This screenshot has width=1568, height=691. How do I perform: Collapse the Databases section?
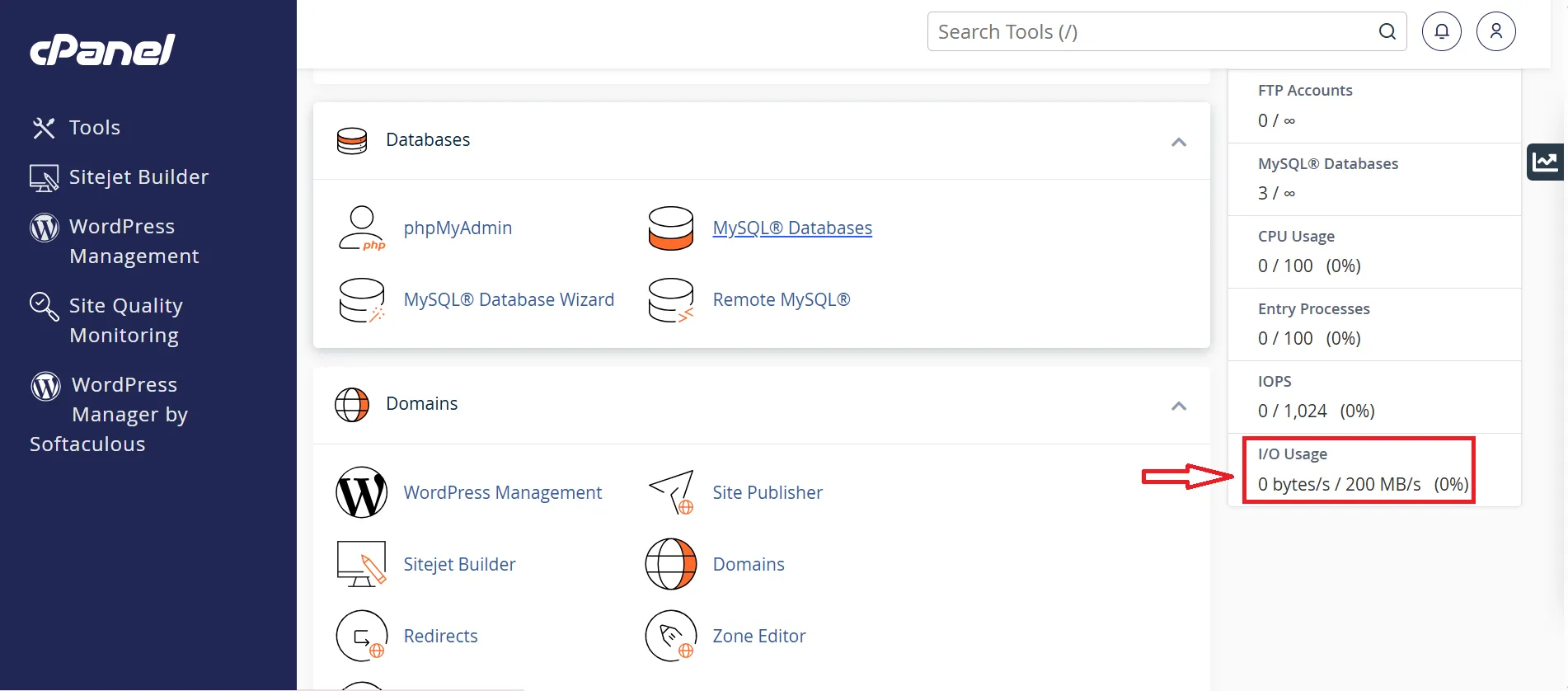(x=1178, y=142)
